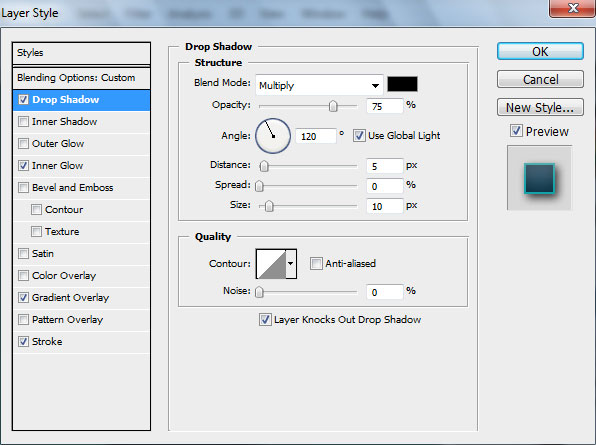Uncheck Use Global Light
Screen dimensions: 596x445
[359, 136]
